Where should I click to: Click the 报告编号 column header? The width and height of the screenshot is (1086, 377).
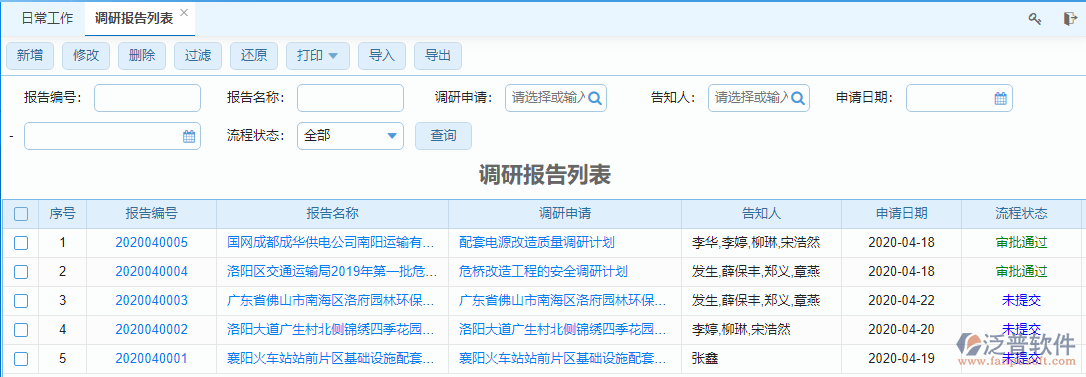coord(152,213)
